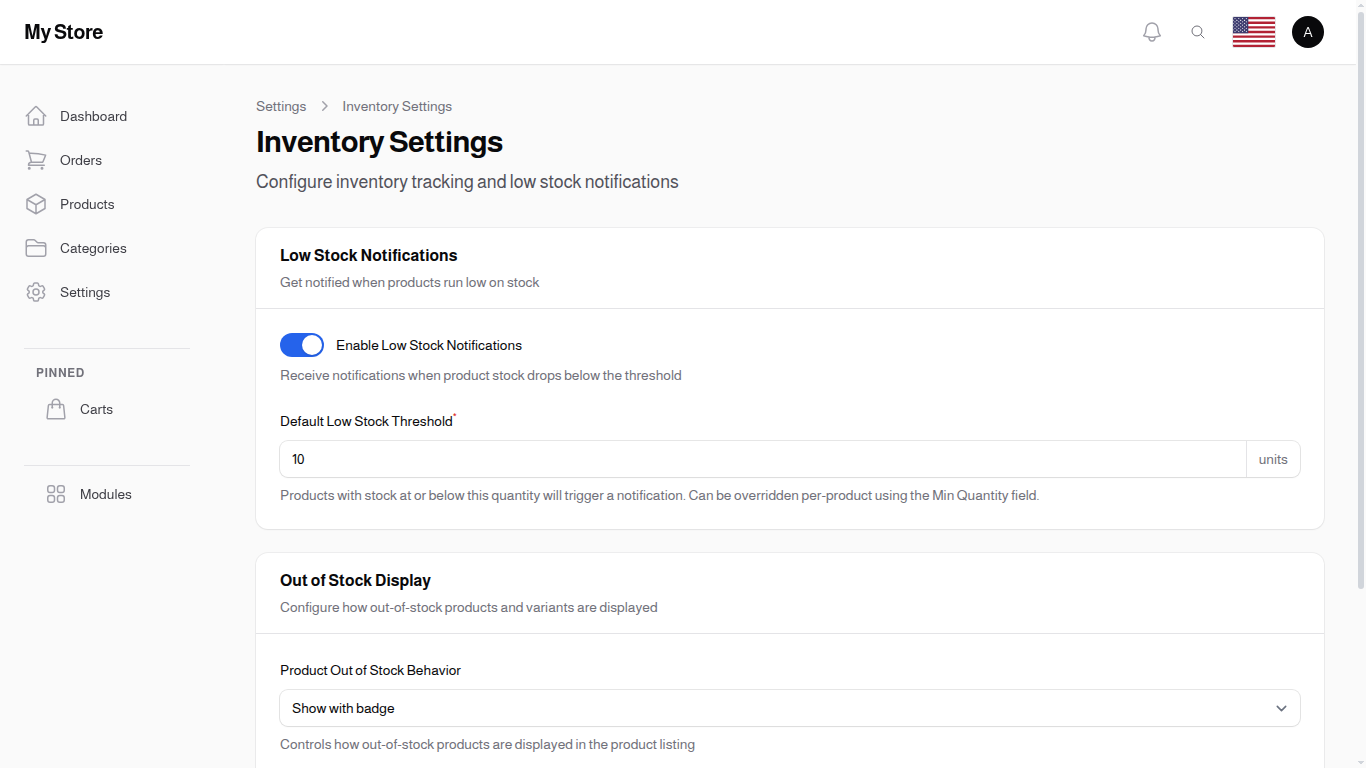Viewport: 1366px width, 768px height.
Task: Click the US flag language selector
Action: (x=1253, y=31)
